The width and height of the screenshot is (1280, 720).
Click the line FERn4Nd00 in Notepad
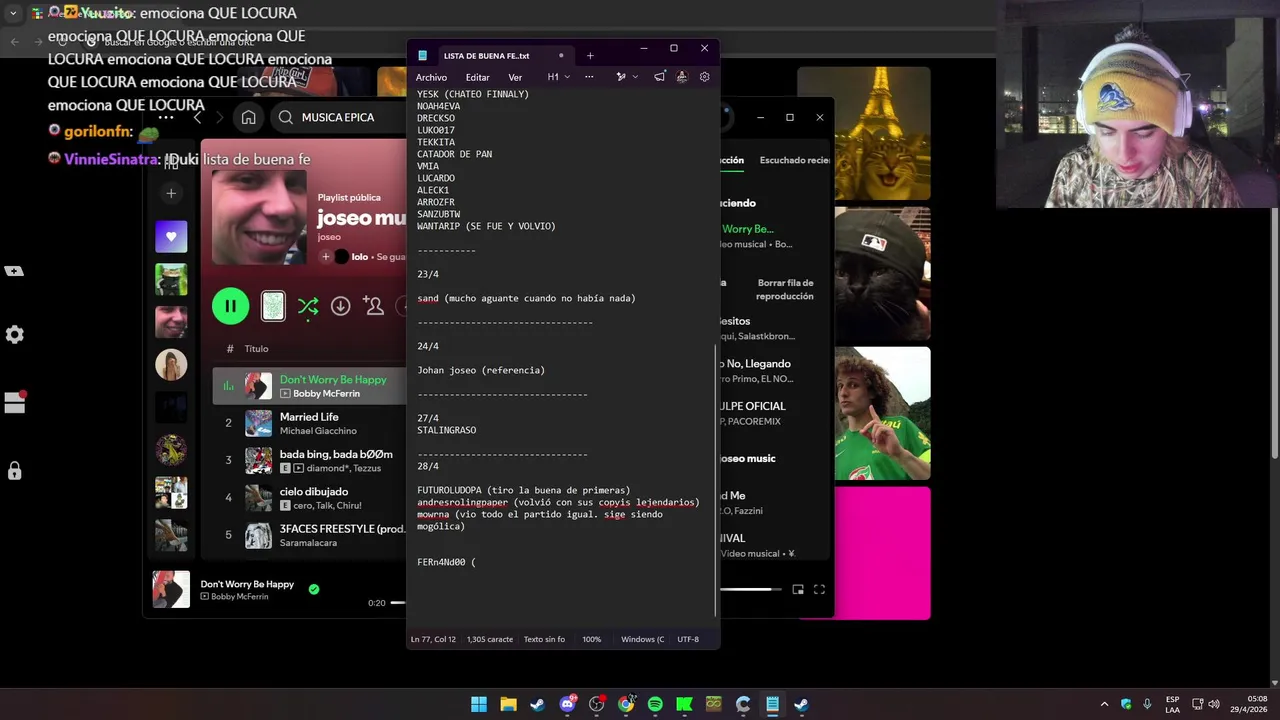(x=446, y=562)
